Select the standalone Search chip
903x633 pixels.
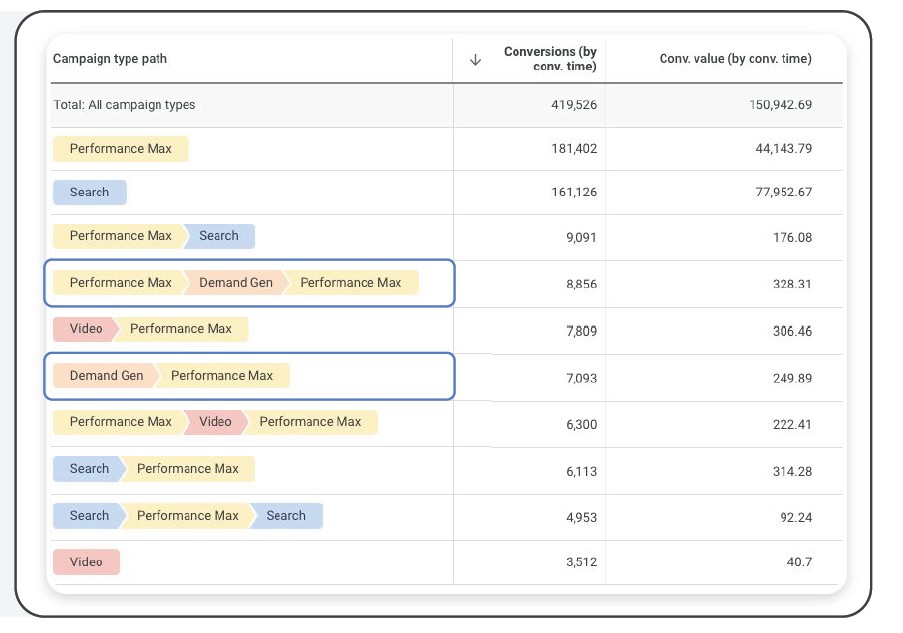click(89, 192)
